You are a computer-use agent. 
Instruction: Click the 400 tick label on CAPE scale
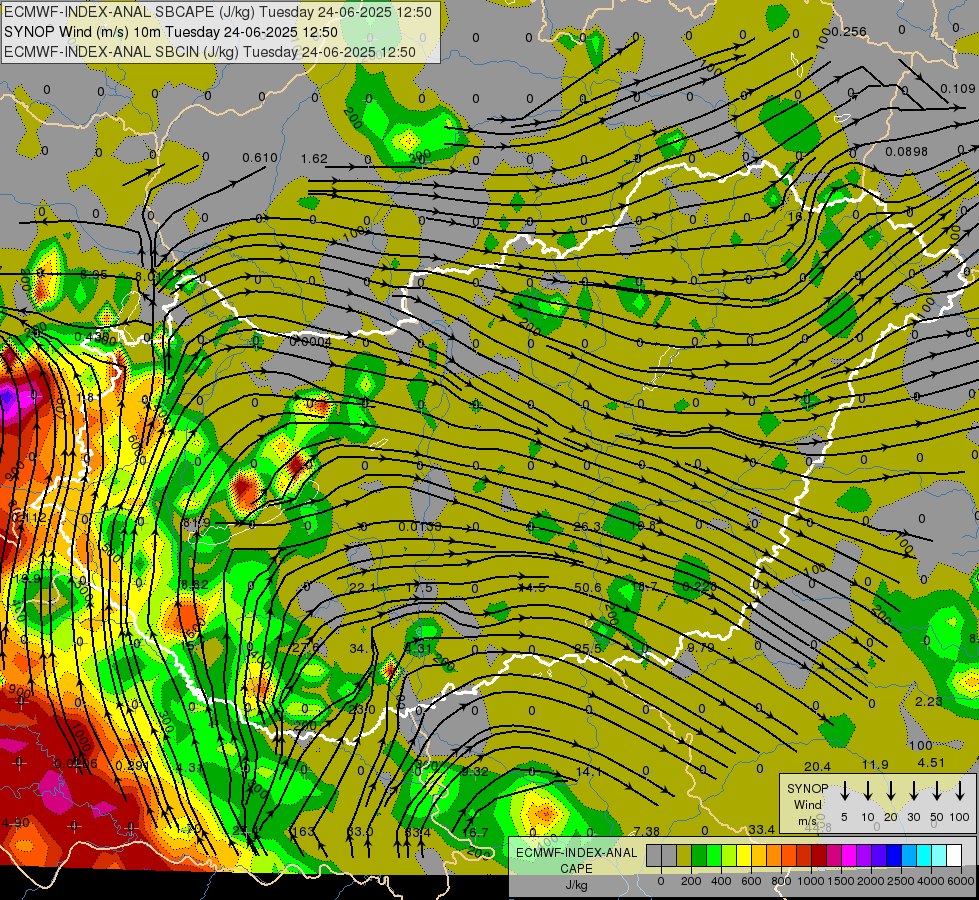721,881
